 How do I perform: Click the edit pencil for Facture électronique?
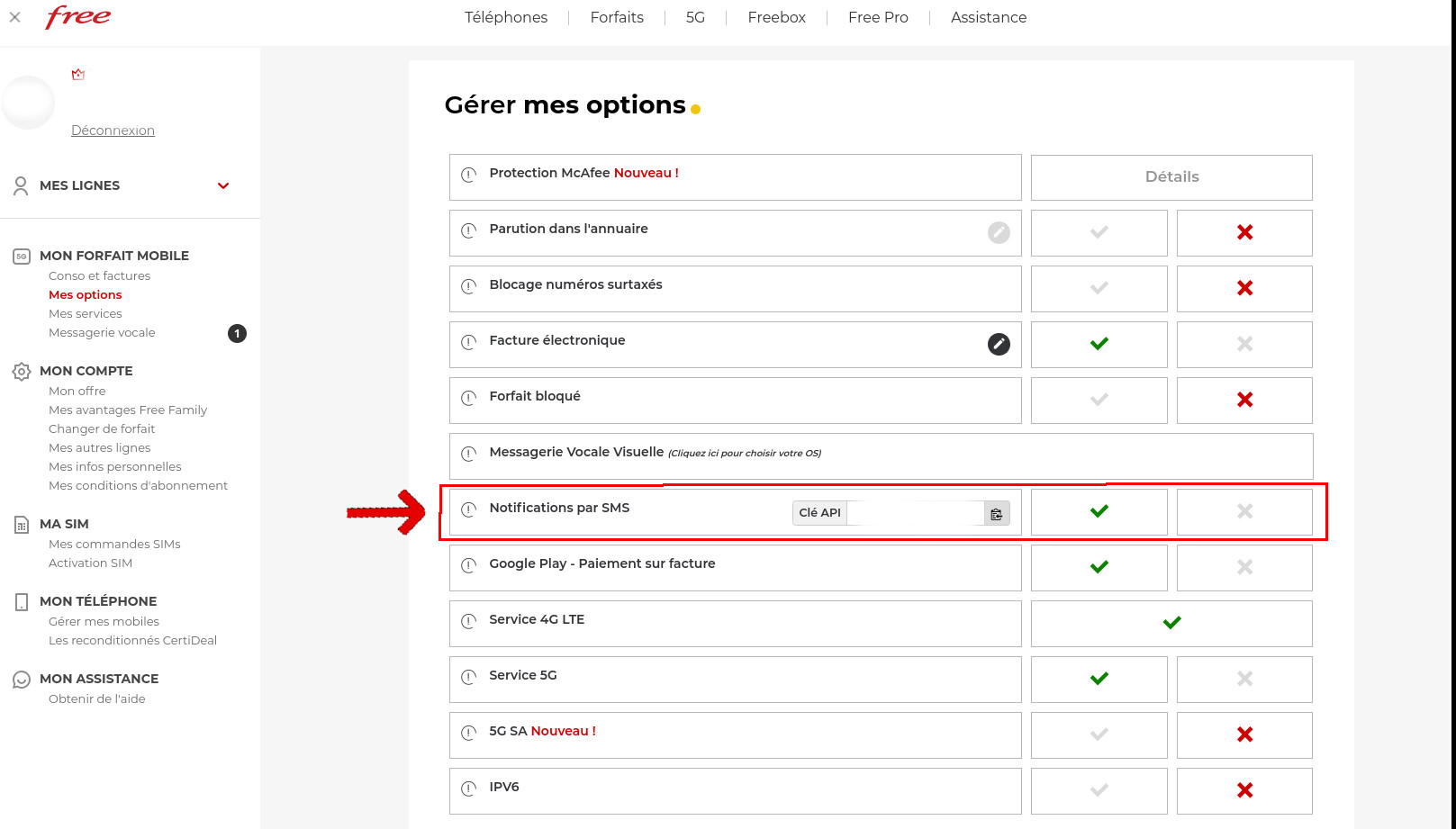coord(999,344)
